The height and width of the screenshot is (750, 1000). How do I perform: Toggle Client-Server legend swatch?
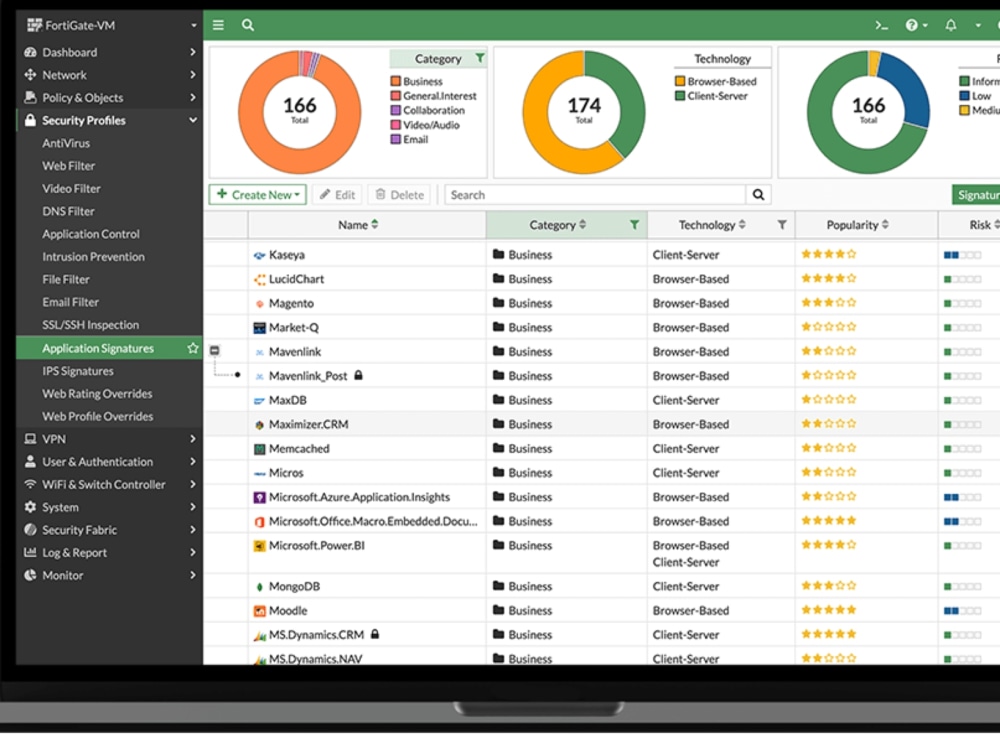[680, 96]
